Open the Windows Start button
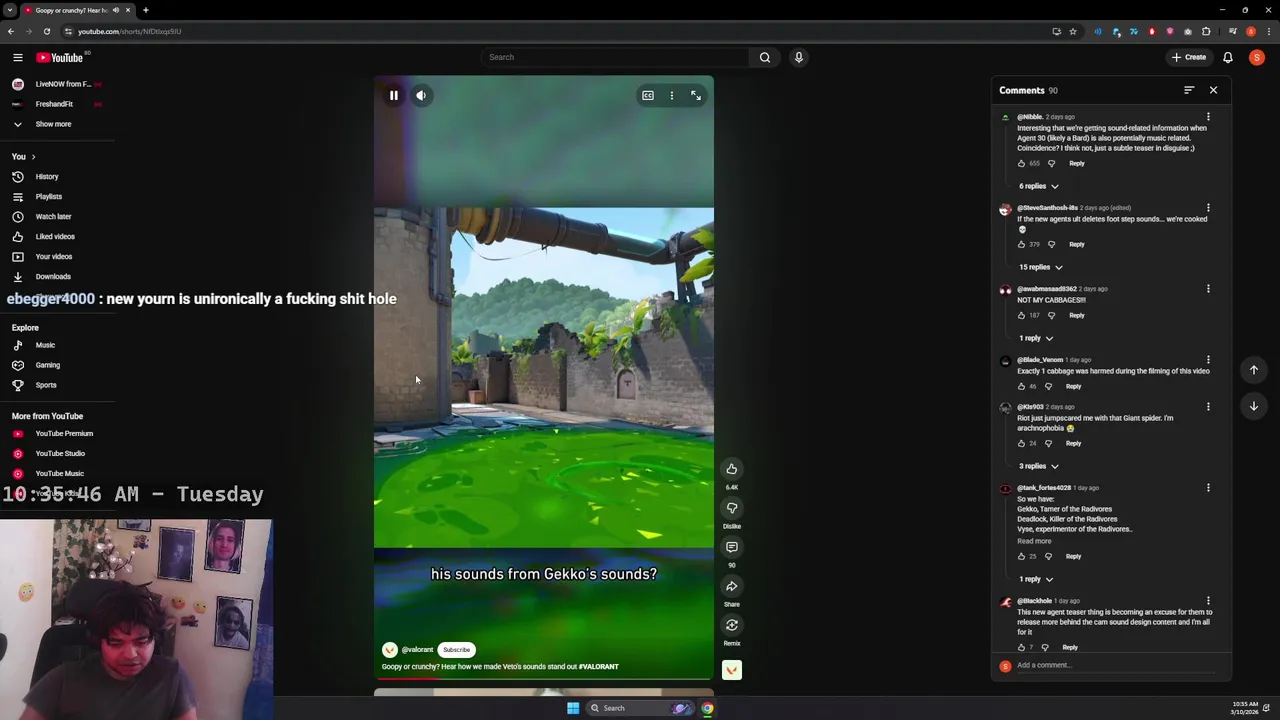The image size is (1280, 720). (x=573, y=708)
